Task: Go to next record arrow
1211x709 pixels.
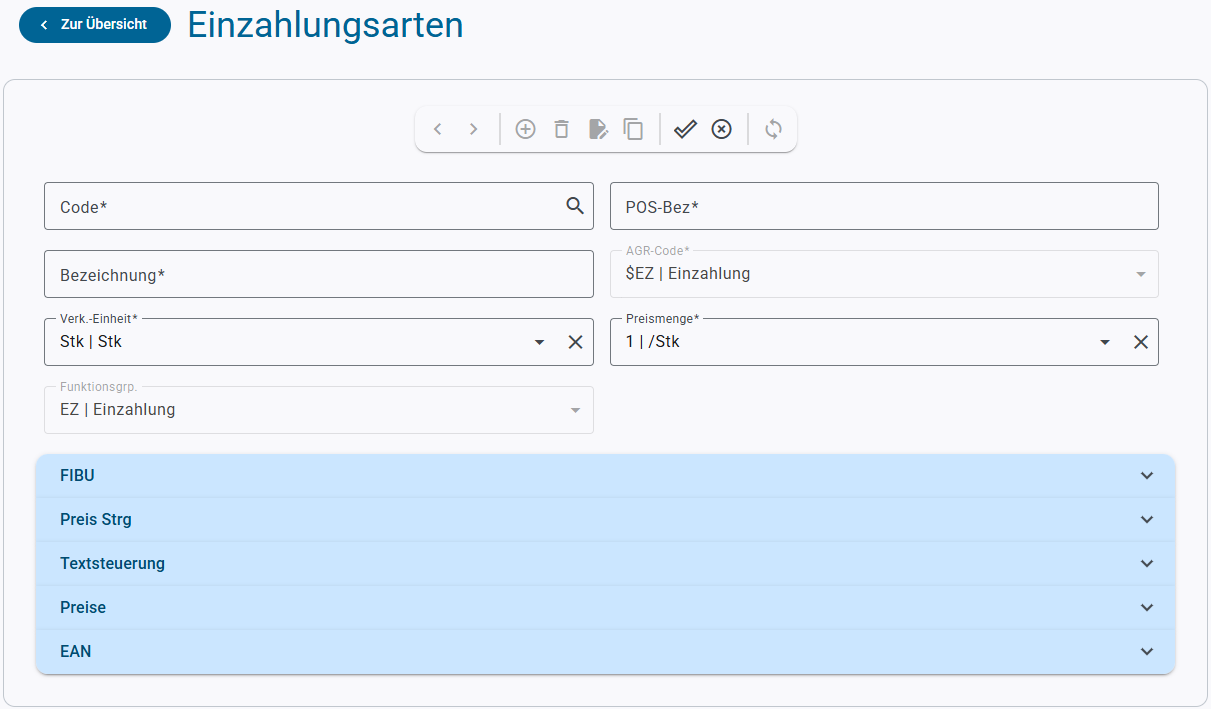Action: [x=474, y=129]
